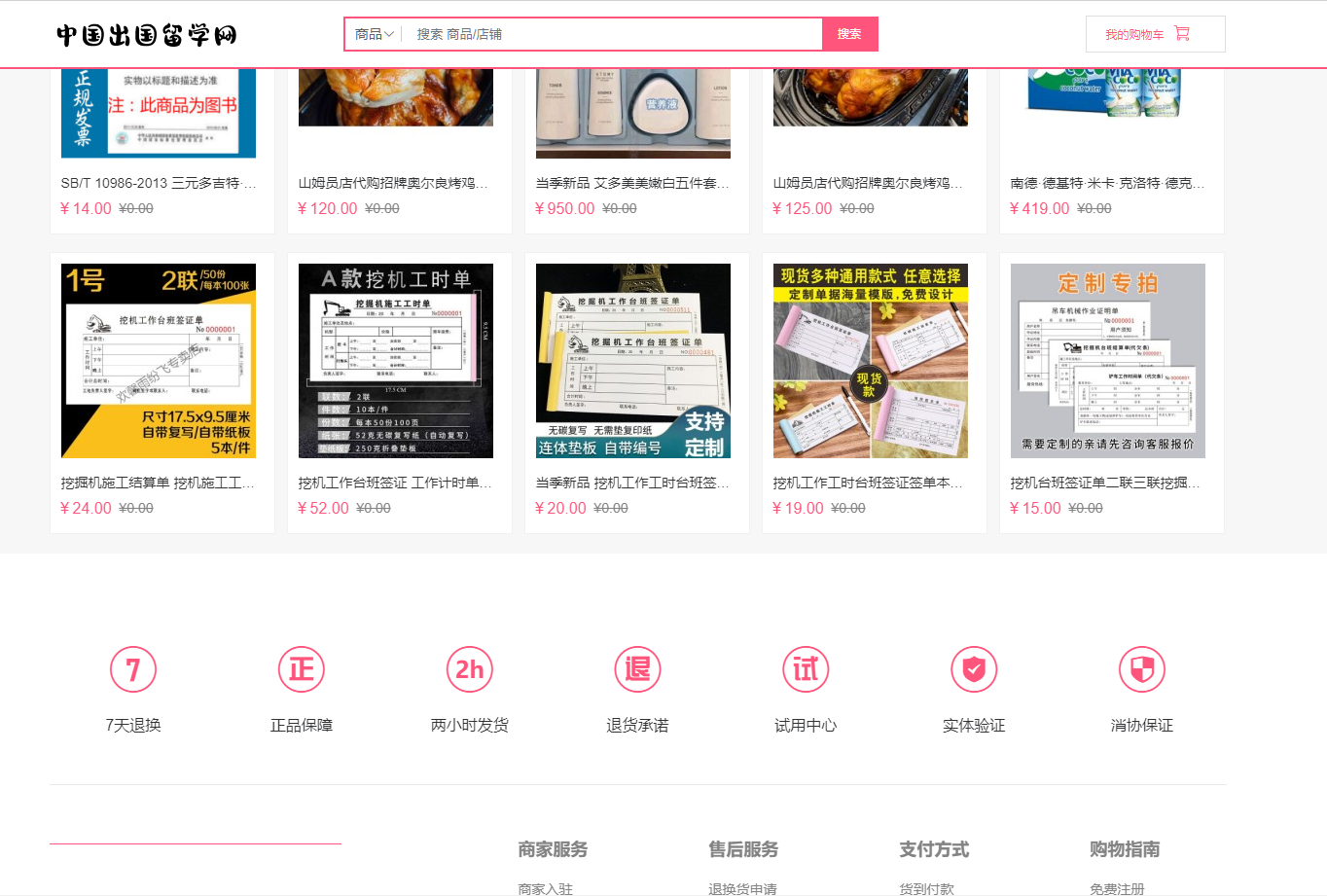
Task: Click the 两小时发货 label
Action: (x=470, y=725)
